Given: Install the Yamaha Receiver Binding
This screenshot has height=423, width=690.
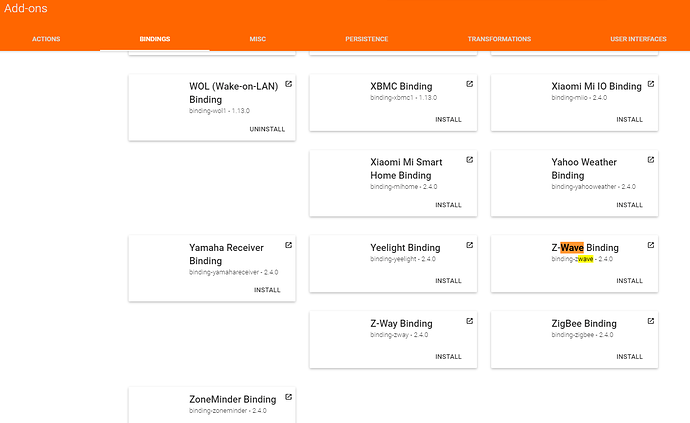Looking at the screenshot, I should point(267,290).
